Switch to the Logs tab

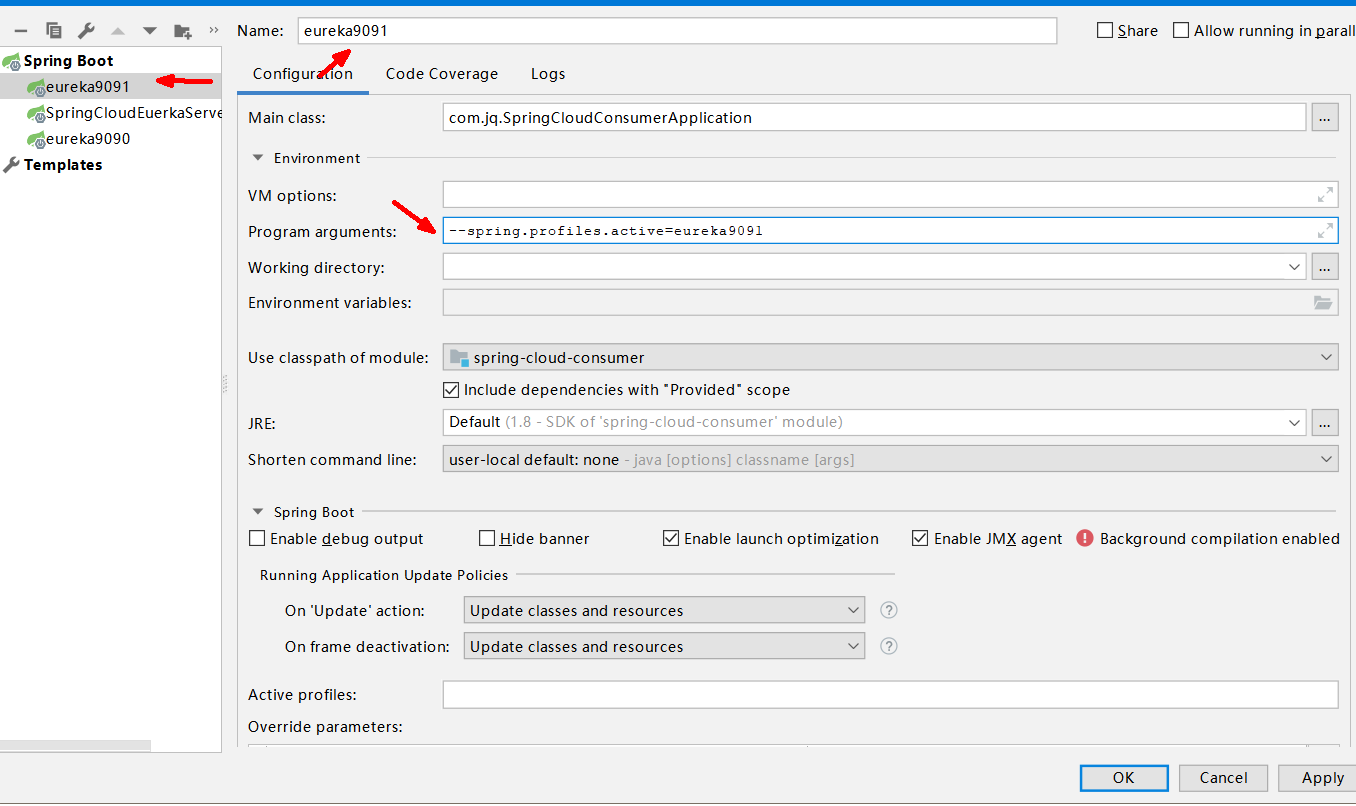point(548,74)
